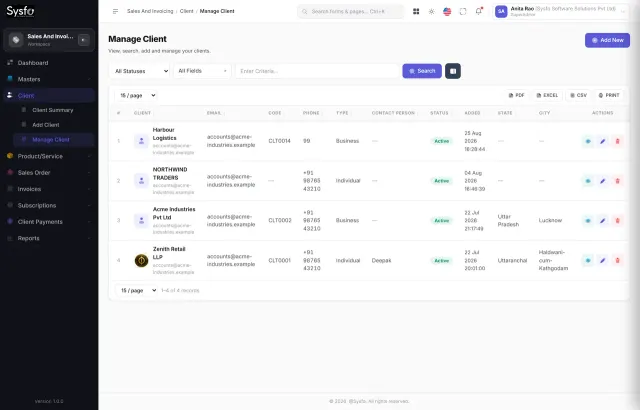Click the dark column toggle button beside Search

pos(453,71)
